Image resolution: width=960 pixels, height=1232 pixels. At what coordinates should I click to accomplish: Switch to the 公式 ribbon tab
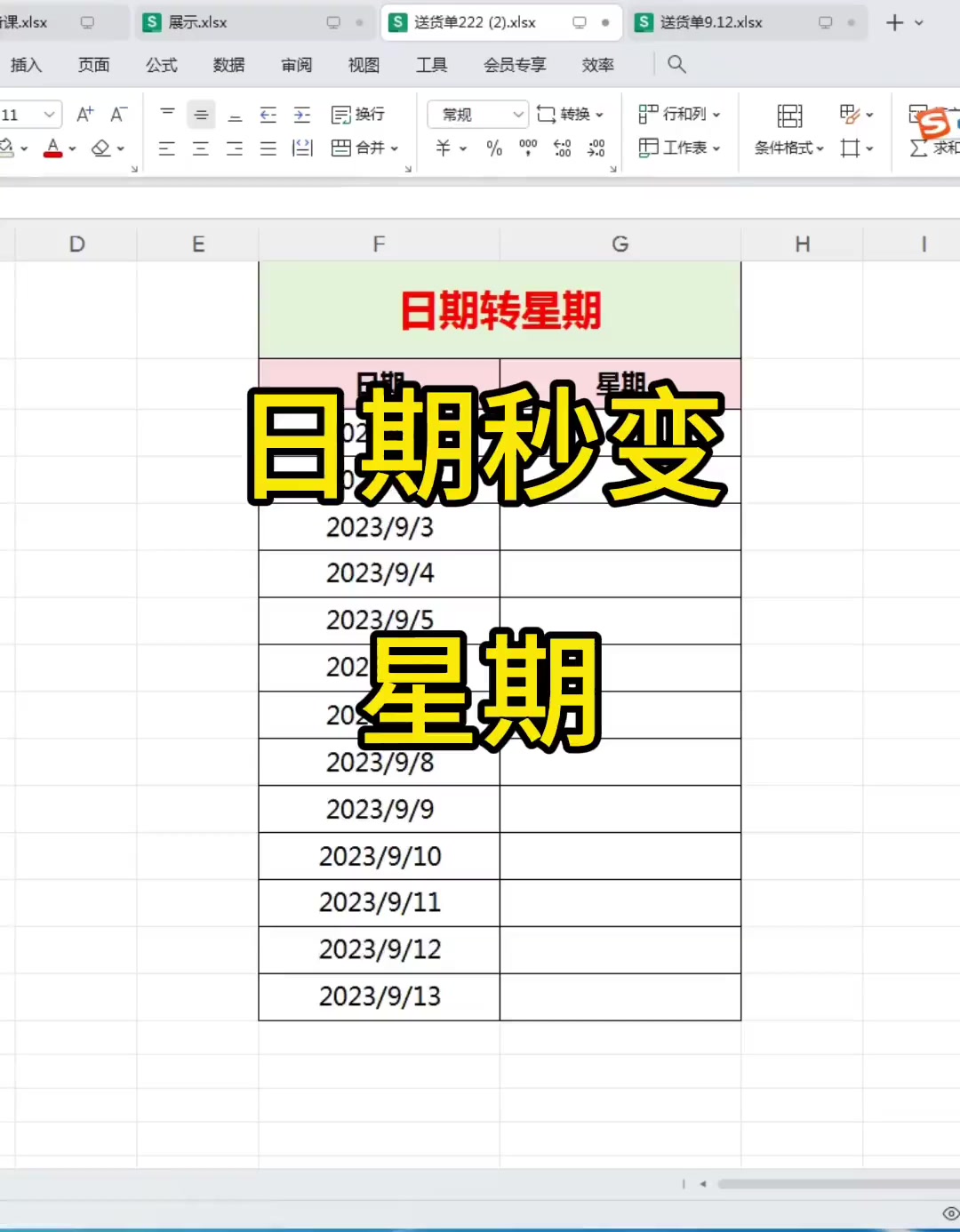pyautogui.click(x=161, y=64)
